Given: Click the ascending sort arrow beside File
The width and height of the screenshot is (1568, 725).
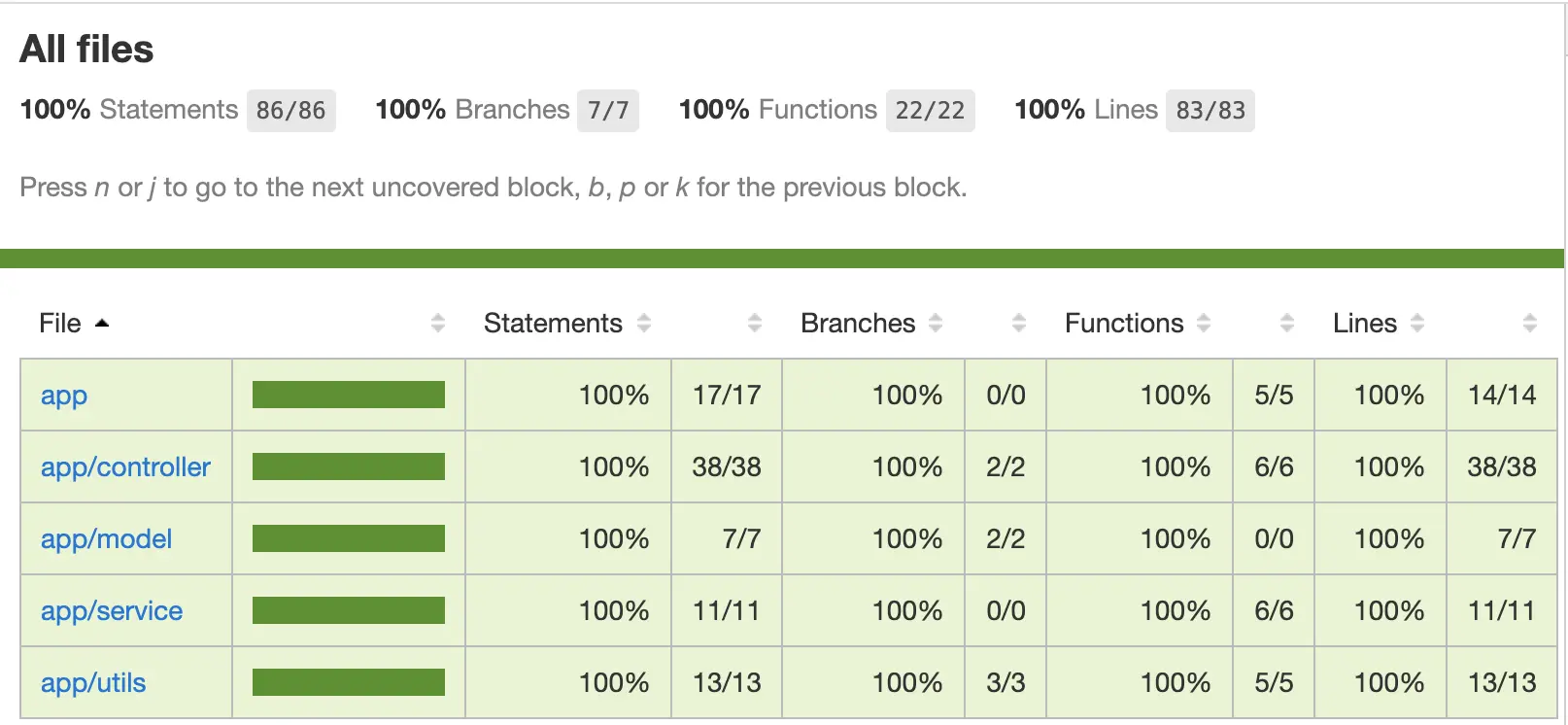Looking at the screenshot, I should 102,324.
